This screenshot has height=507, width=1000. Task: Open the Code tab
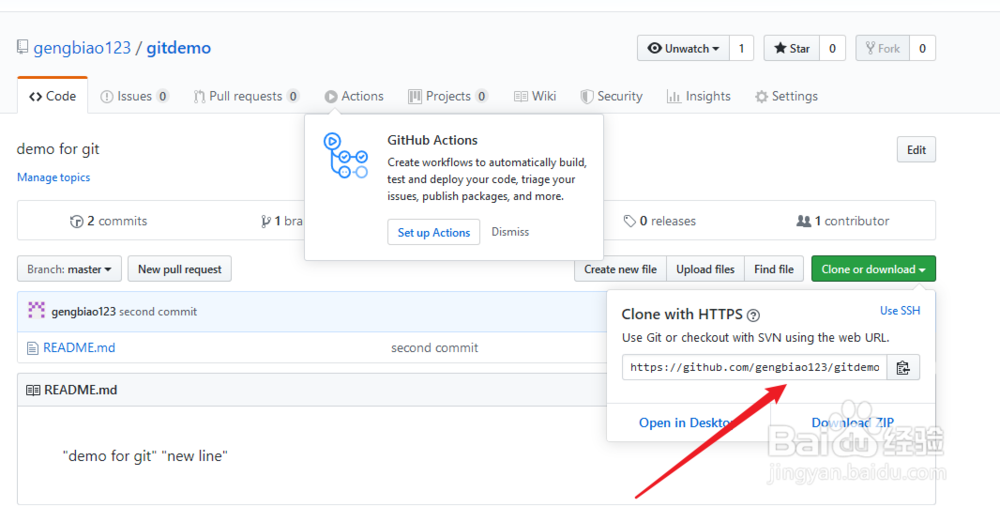[52, 96]
